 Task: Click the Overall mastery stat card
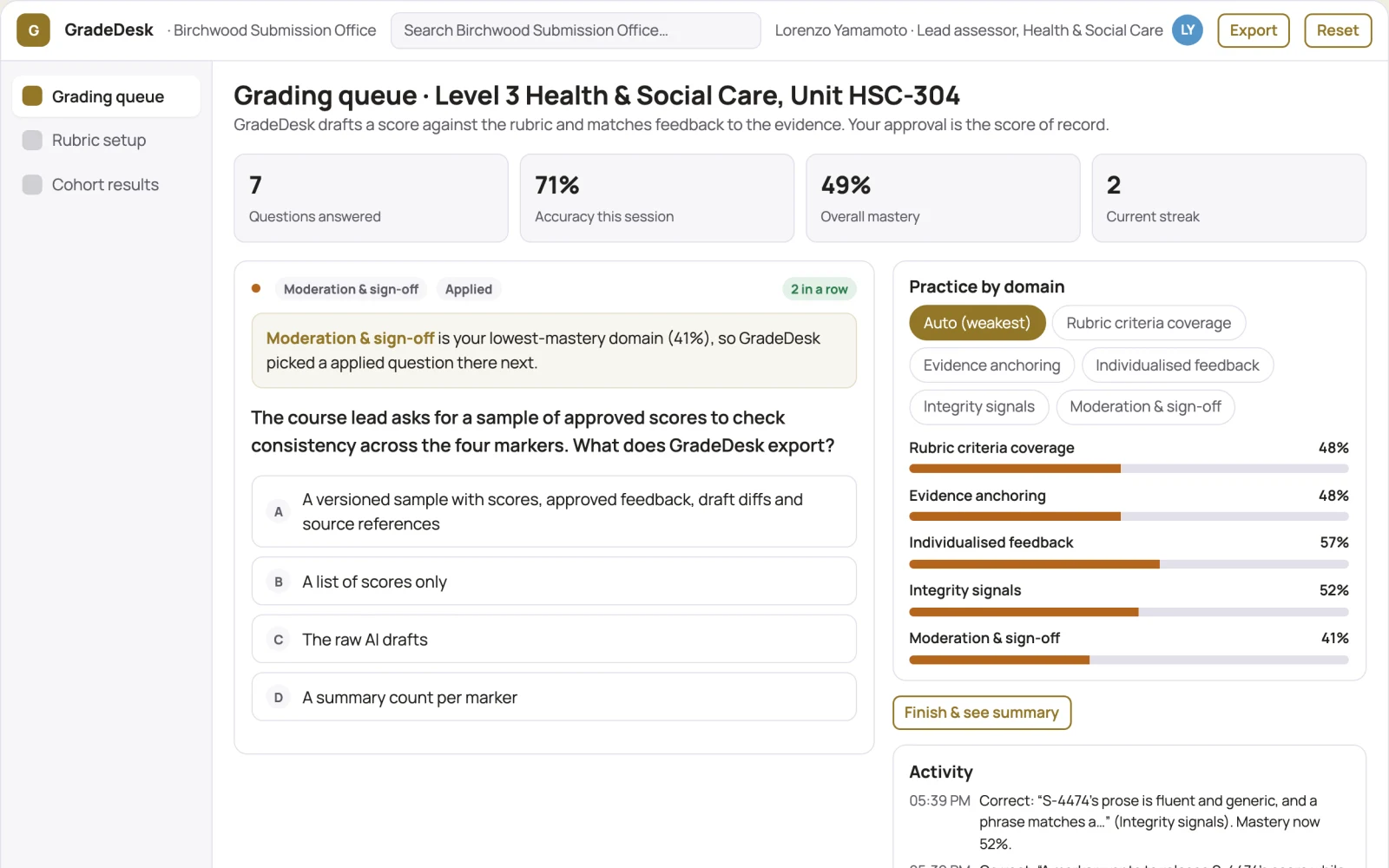coord(943,198)
